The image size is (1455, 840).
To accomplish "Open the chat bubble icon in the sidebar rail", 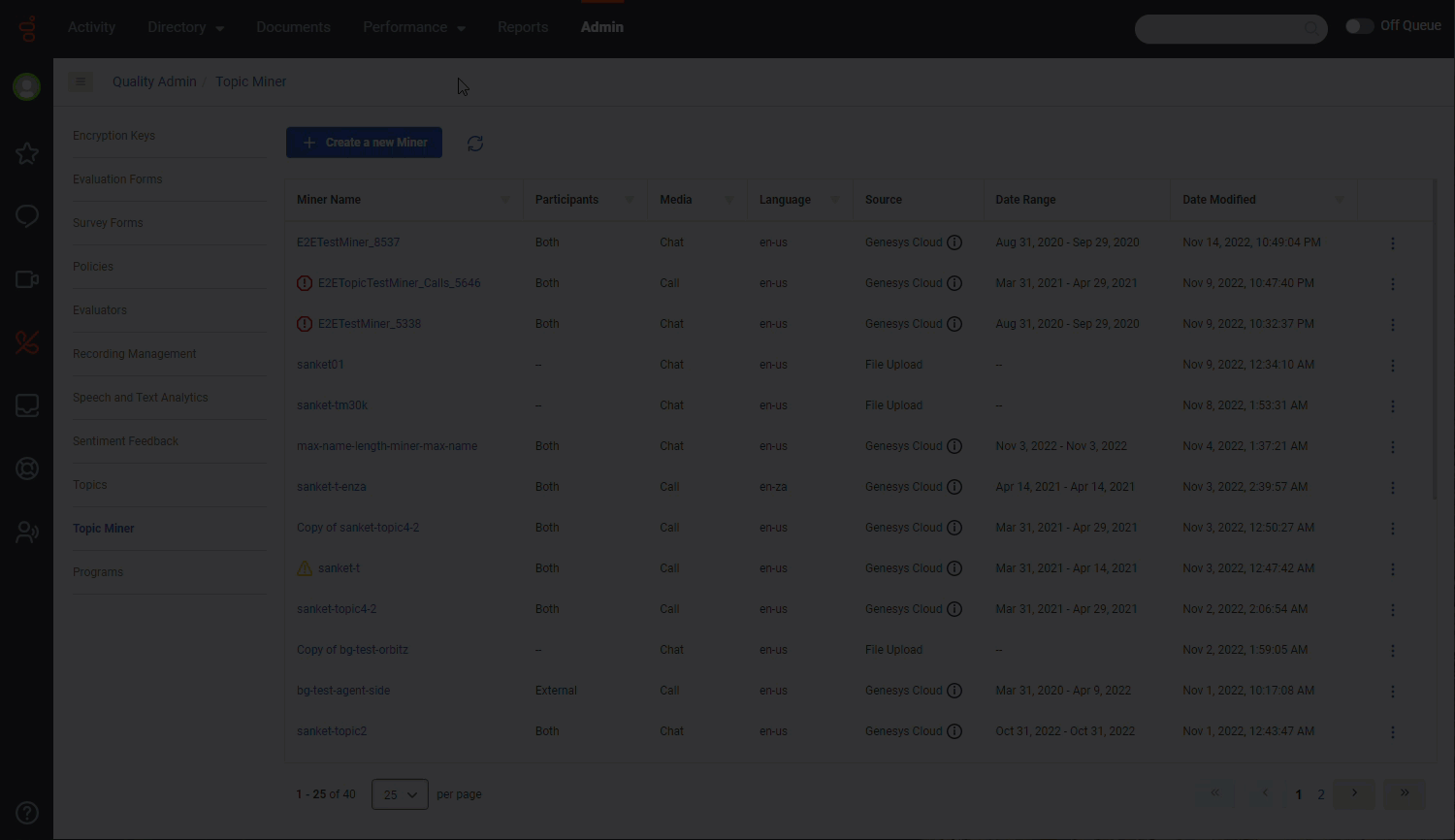I will [x=26, y=216].
